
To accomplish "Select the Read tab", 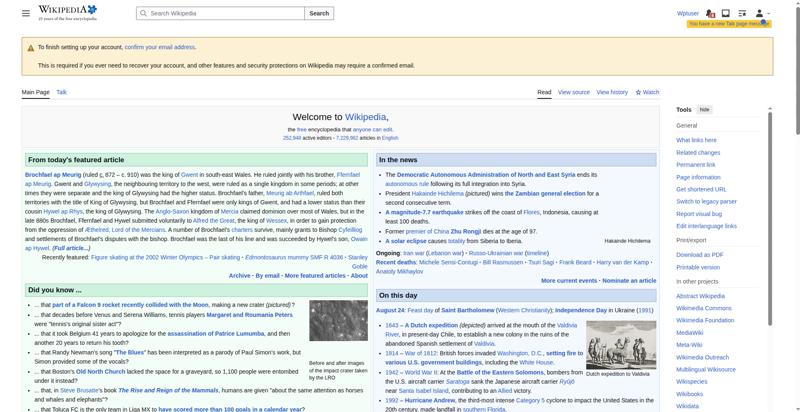I will coord(544,92).
